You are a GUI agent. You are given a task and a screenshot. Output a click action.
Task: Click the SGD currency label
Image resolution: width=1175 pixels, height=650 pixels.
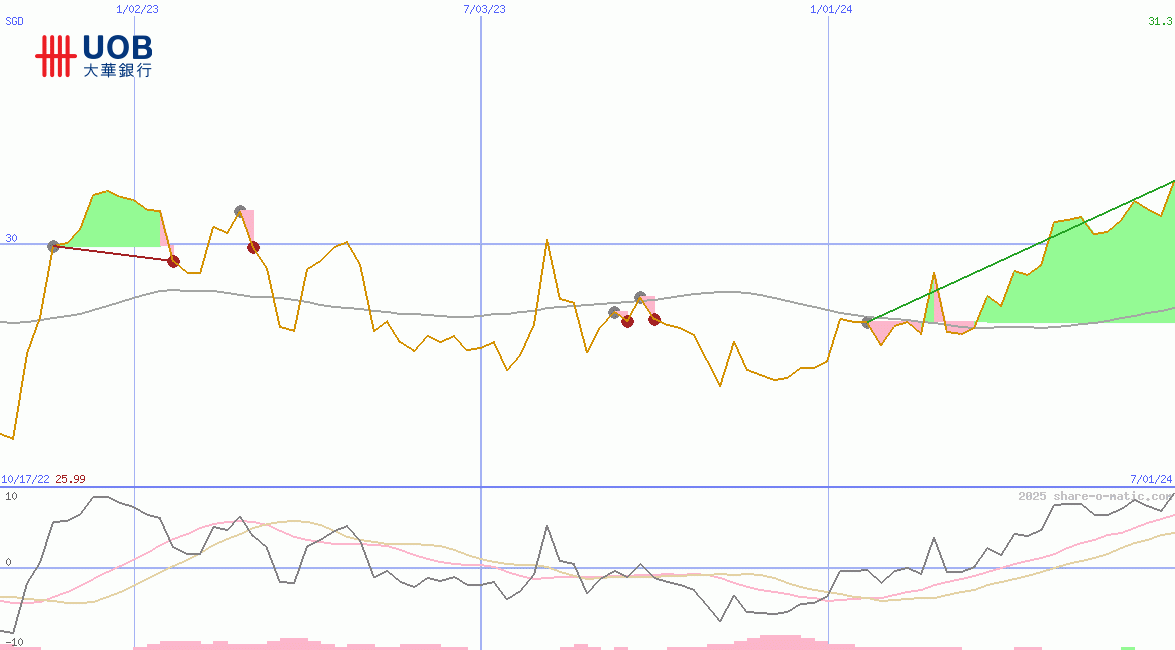coord(15,21)
